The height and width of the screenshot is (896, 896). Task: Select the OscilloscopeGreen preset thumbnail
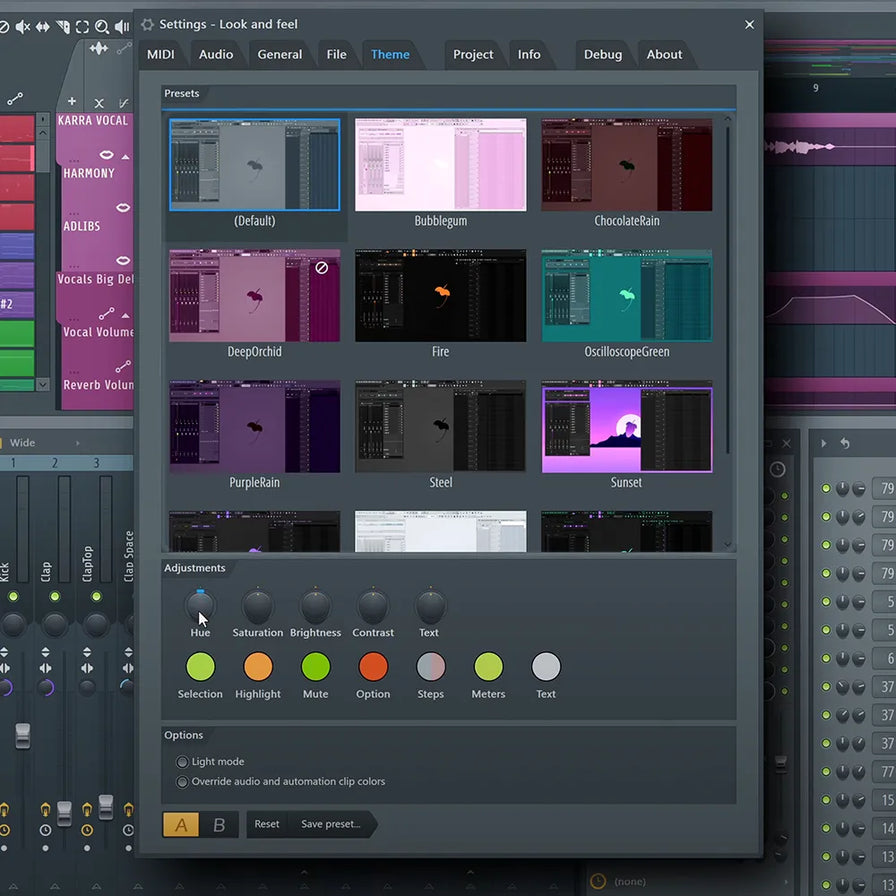[627, 295]
